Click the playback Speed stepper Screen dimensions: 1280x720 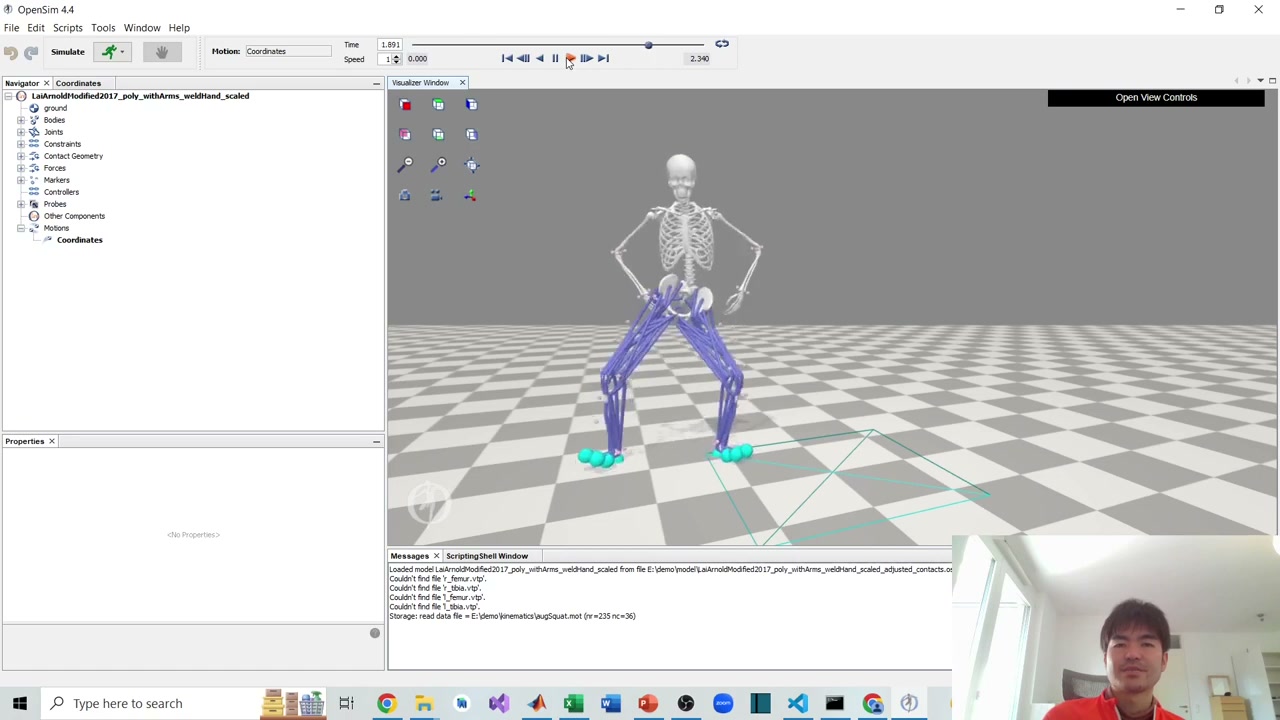(396, 59)
